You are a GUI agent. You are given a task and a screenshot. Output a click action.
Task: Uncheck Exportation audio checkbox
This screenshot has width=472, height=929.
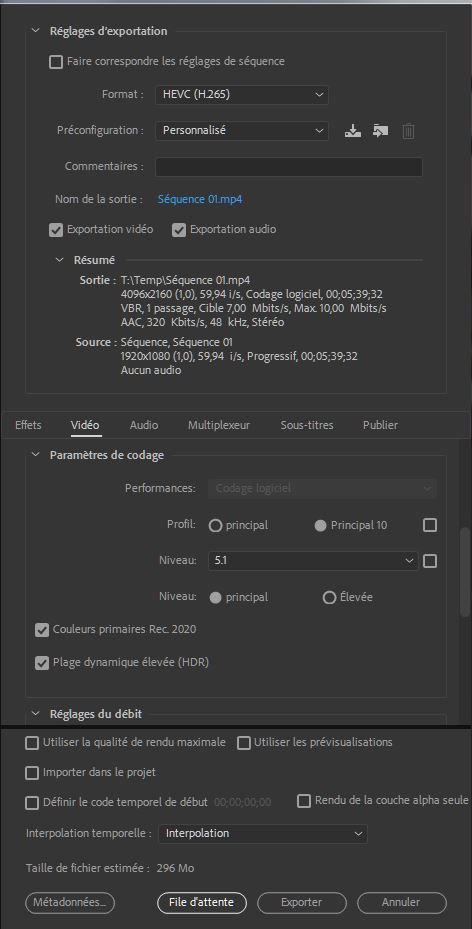coord(179,230)
